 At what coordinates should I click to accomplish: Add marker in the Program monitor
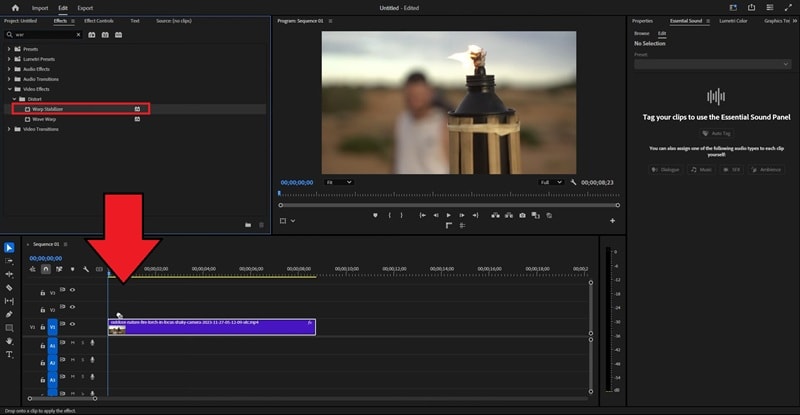coord(376,215)
